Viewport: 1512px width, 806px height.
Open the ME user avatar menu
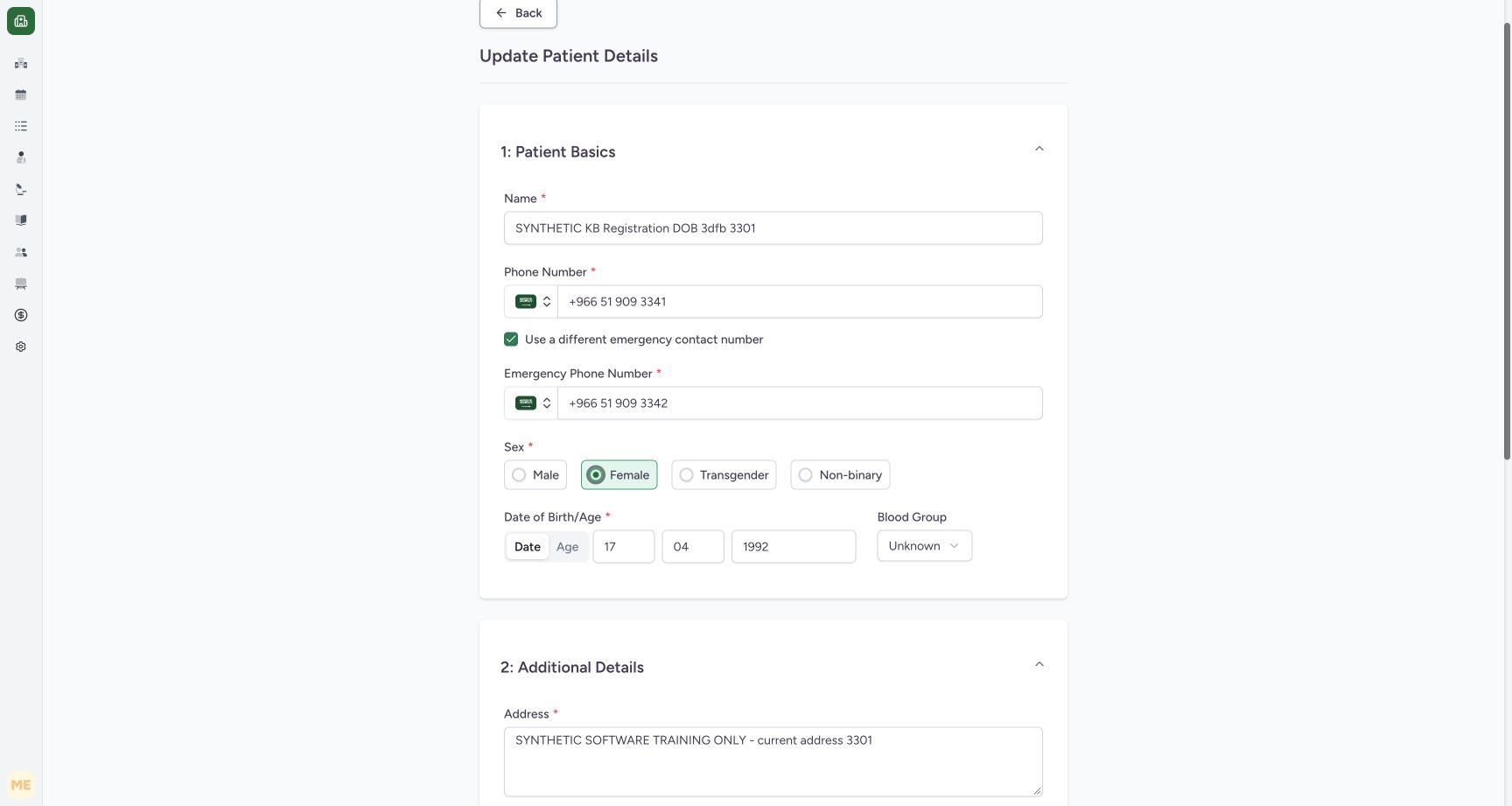click(21, 785)
